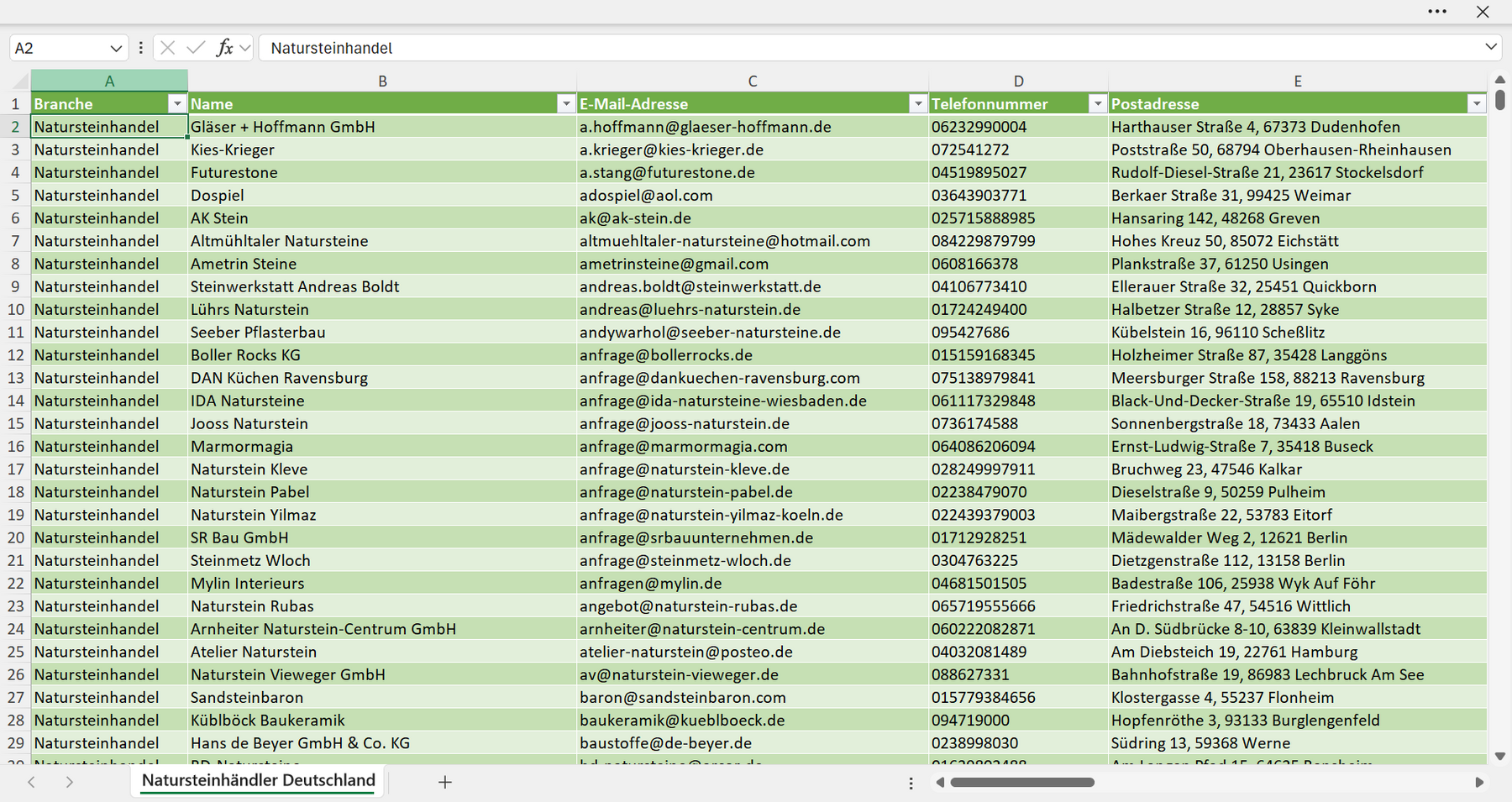Click the horizontal scrollbar thumb
This screenshot has width=1512, height=802.
point(1021,783)
